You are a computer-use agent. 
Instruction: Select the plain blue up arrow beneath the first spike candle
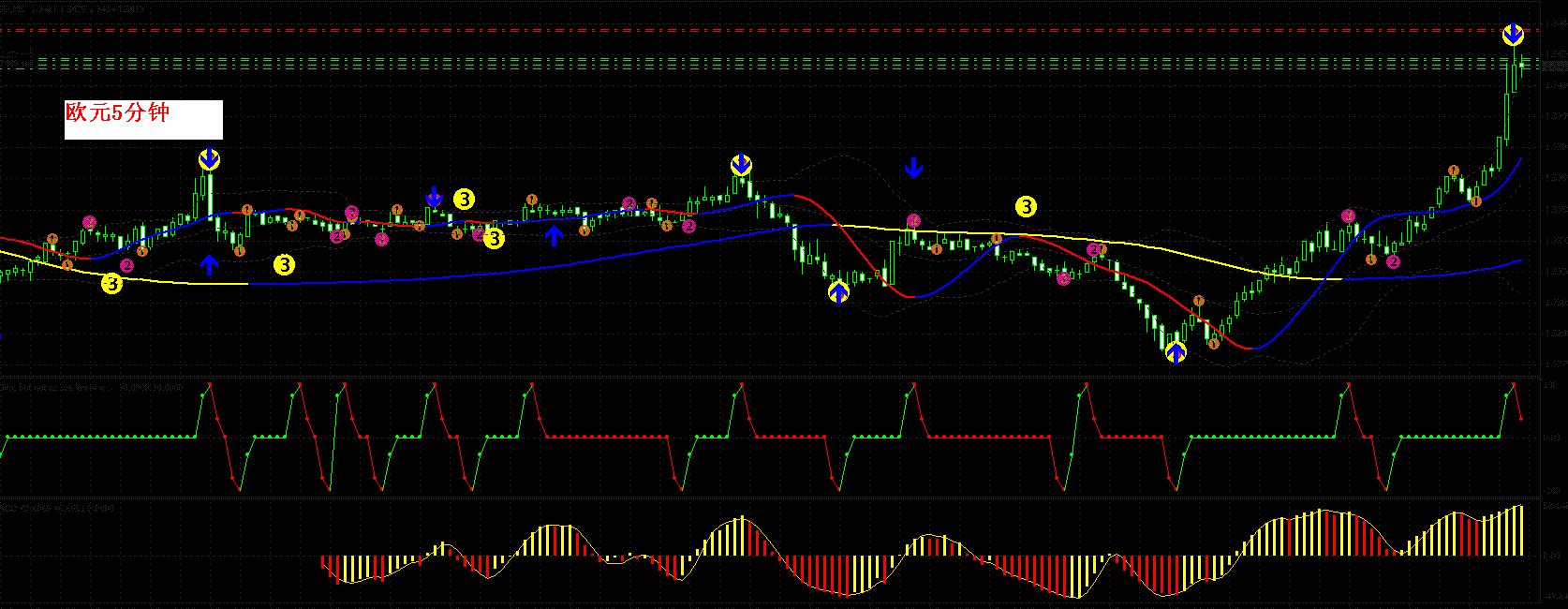click(210, 264)
